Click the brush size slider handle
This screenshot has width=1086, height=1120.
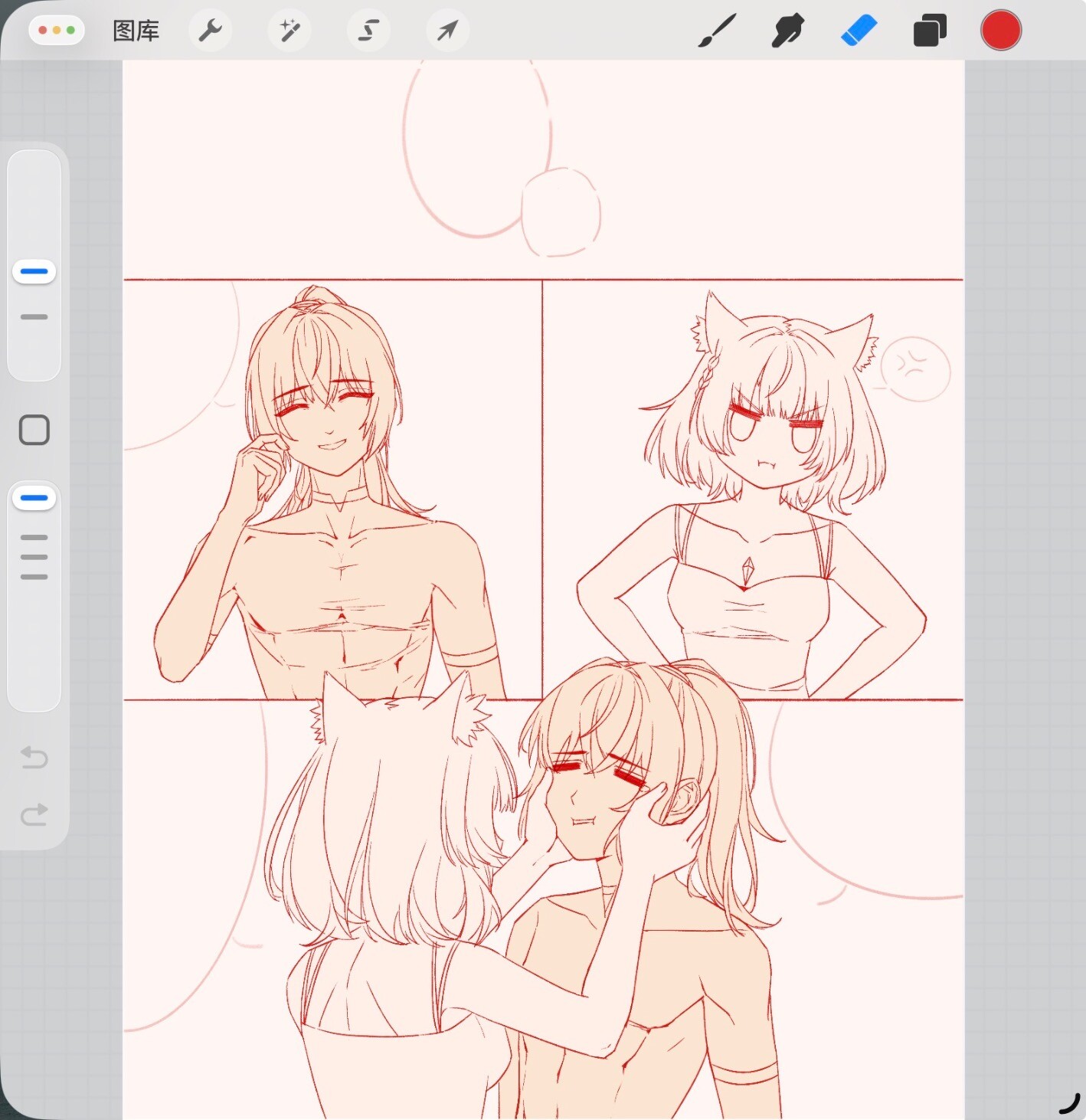[x=34, y=271]
